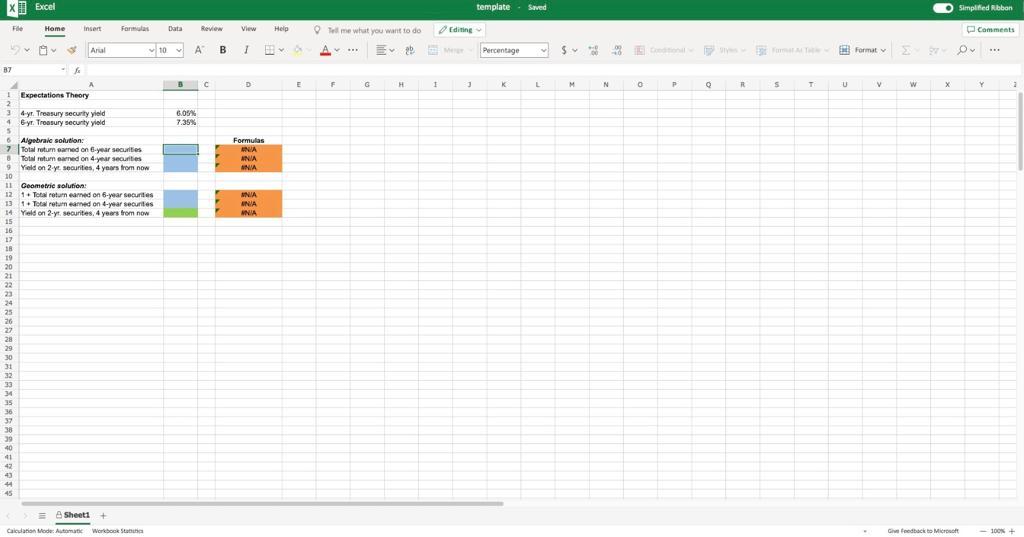Switch to the View tab

click(x=249, y=29)
